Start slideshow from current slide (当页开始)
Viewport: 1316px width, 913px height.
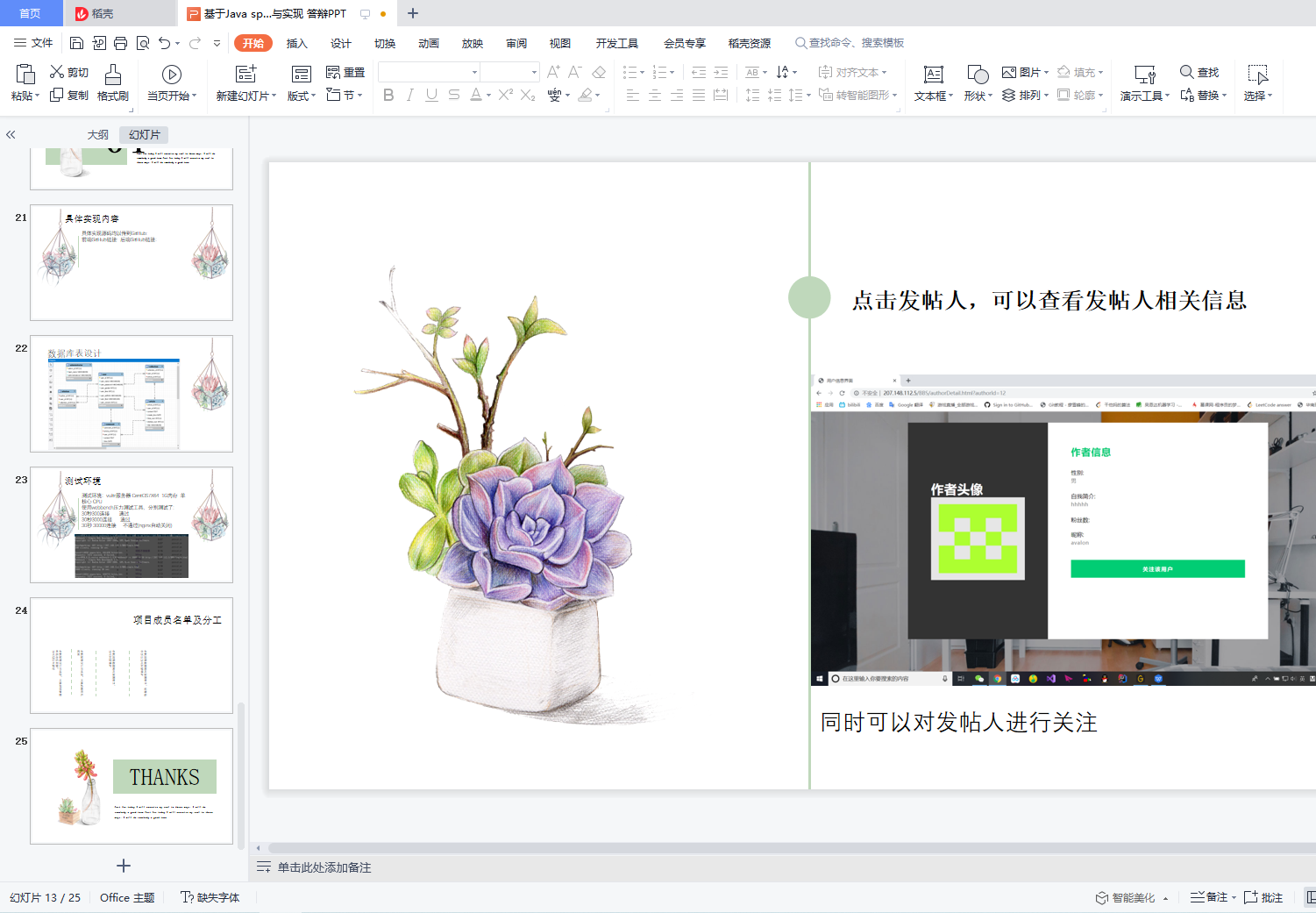coord(172,75)
